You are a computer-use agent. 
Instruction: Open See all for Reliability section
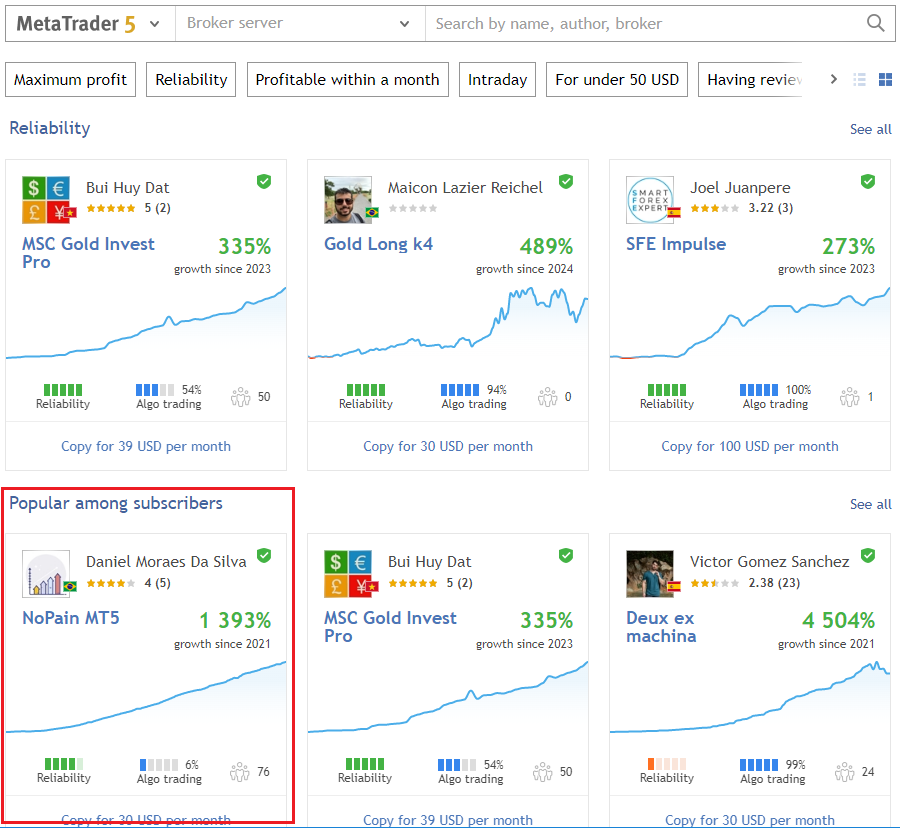pyautogui.click(x=870, y=129)
